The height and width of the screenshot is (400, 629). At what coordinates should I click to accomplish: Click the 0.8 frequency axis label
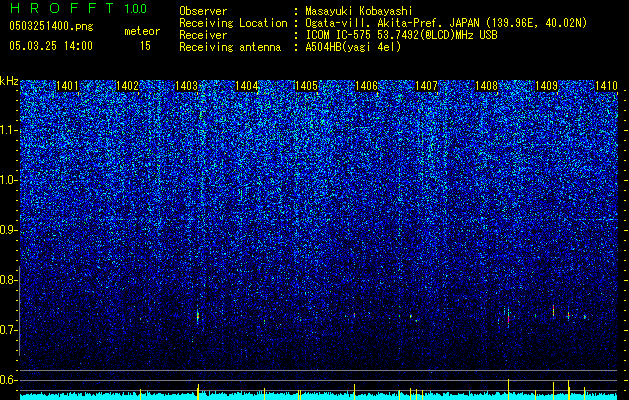pos(8,280)
